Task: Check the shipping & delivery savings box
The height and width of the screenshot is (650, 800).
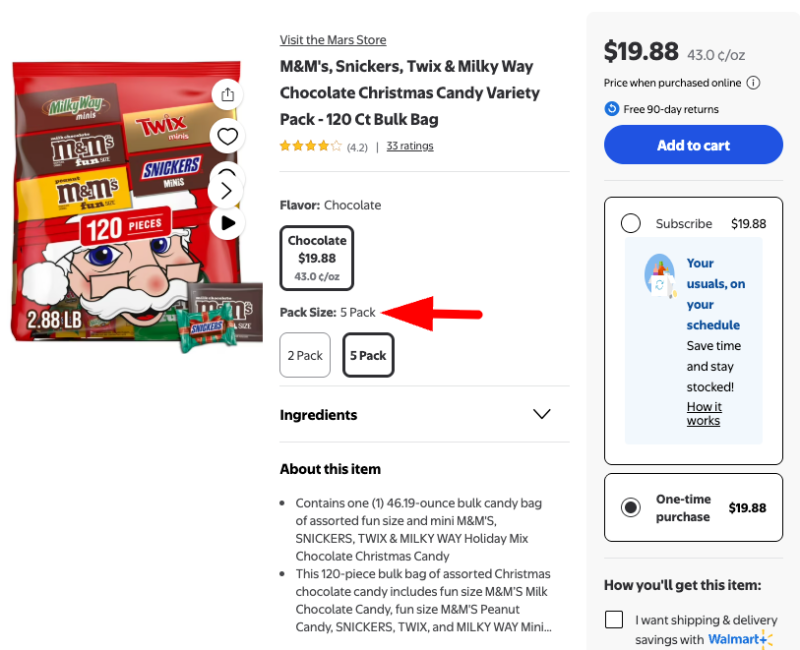Action: click(614, 620)
